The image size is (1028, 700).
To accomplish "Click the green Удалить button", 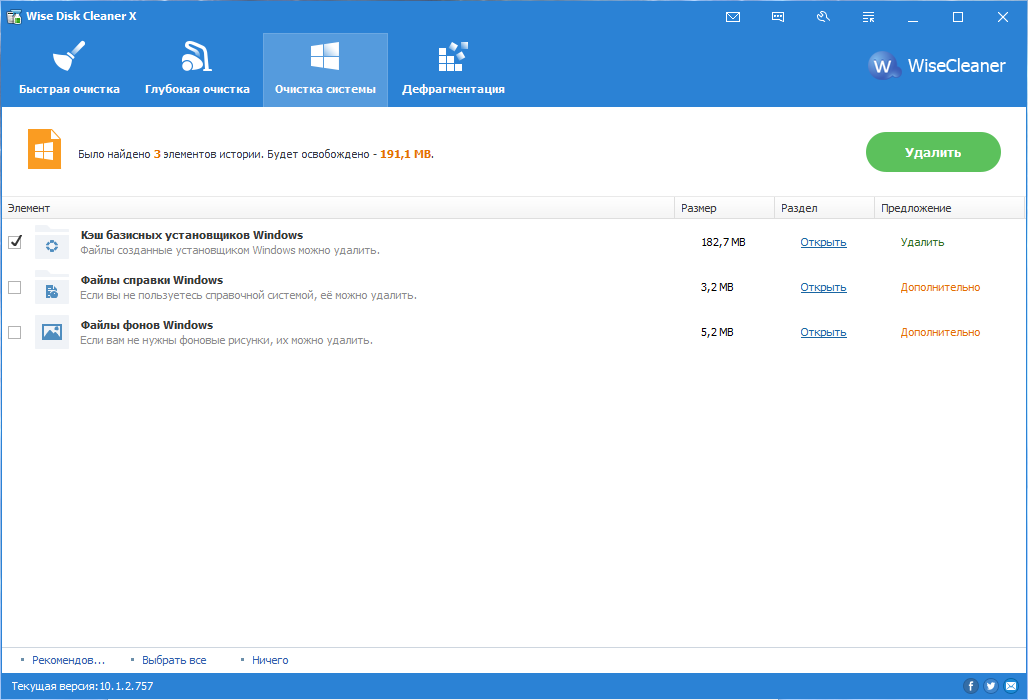I will click(933, 152).
